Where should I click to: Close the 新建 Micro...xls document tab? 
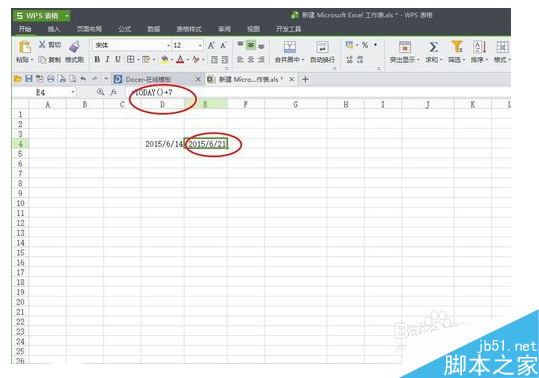(292, 79)
